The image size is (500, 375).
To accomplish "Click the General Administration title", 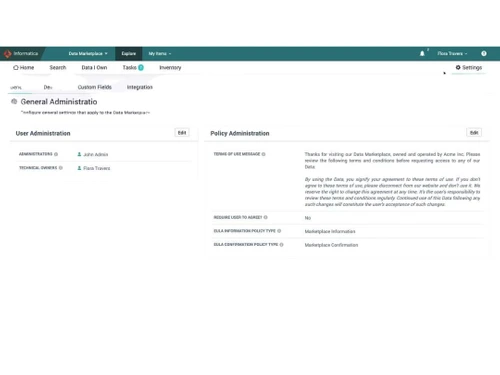I will coord(59,102).
